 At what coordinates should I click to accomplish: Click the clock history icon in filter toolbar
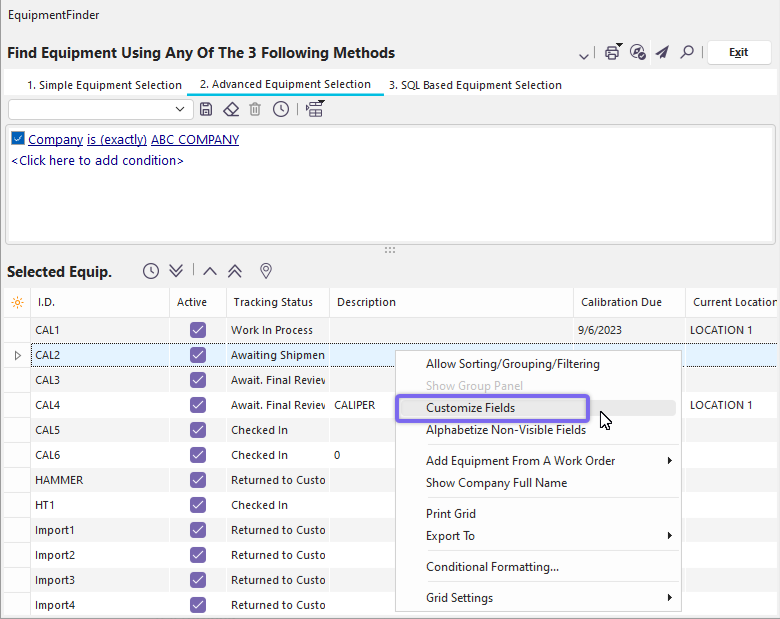pos(281,109)
